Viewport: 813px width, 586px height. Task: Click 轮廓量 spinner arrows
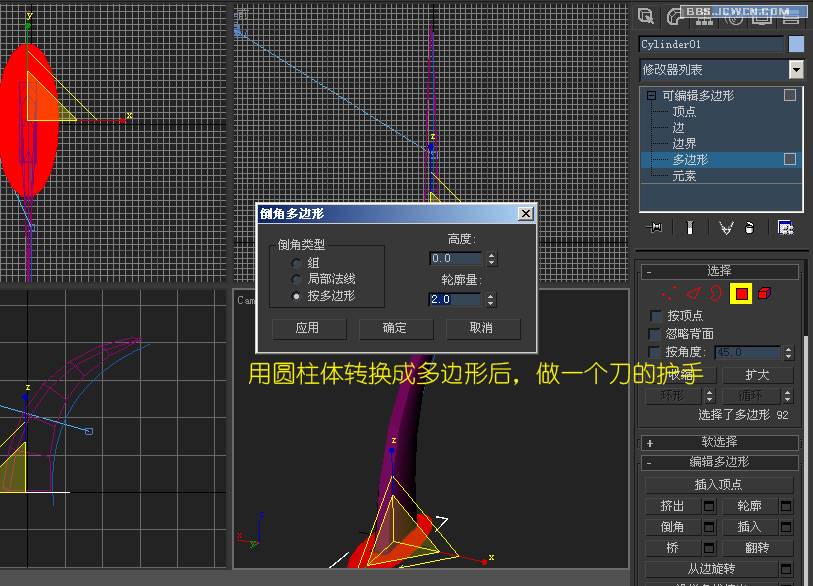(x=491, y=299)
